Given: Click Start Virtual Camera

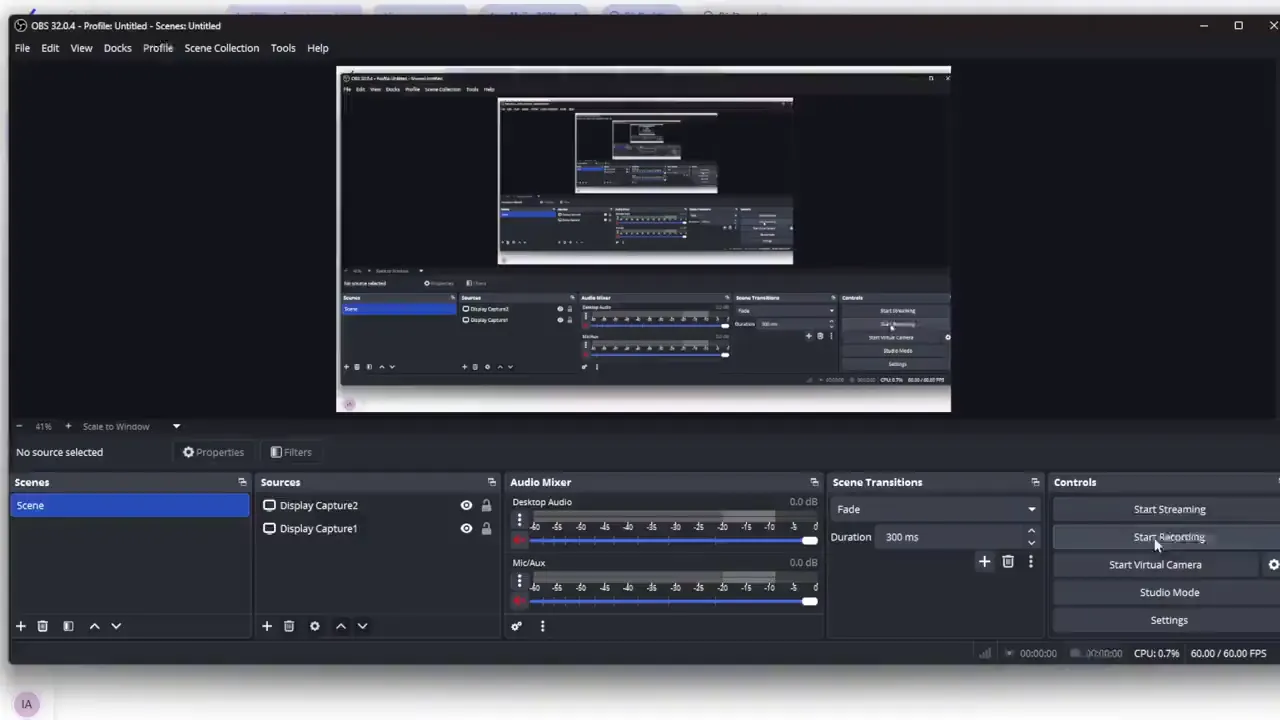Looking at the screenshot, I should click(x=1155, y=565).
